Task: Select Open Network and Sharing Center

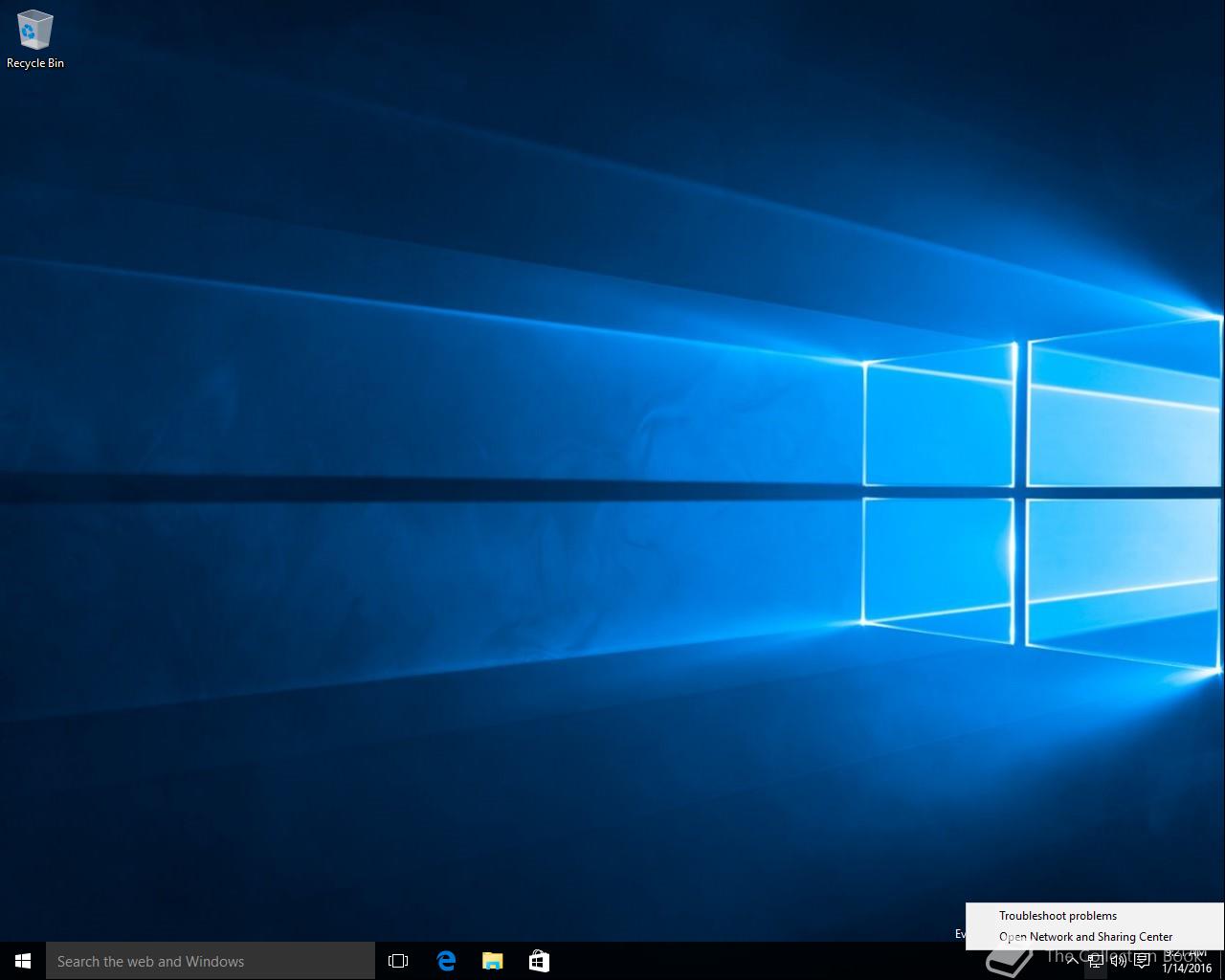Action: tap(1085, 937)
